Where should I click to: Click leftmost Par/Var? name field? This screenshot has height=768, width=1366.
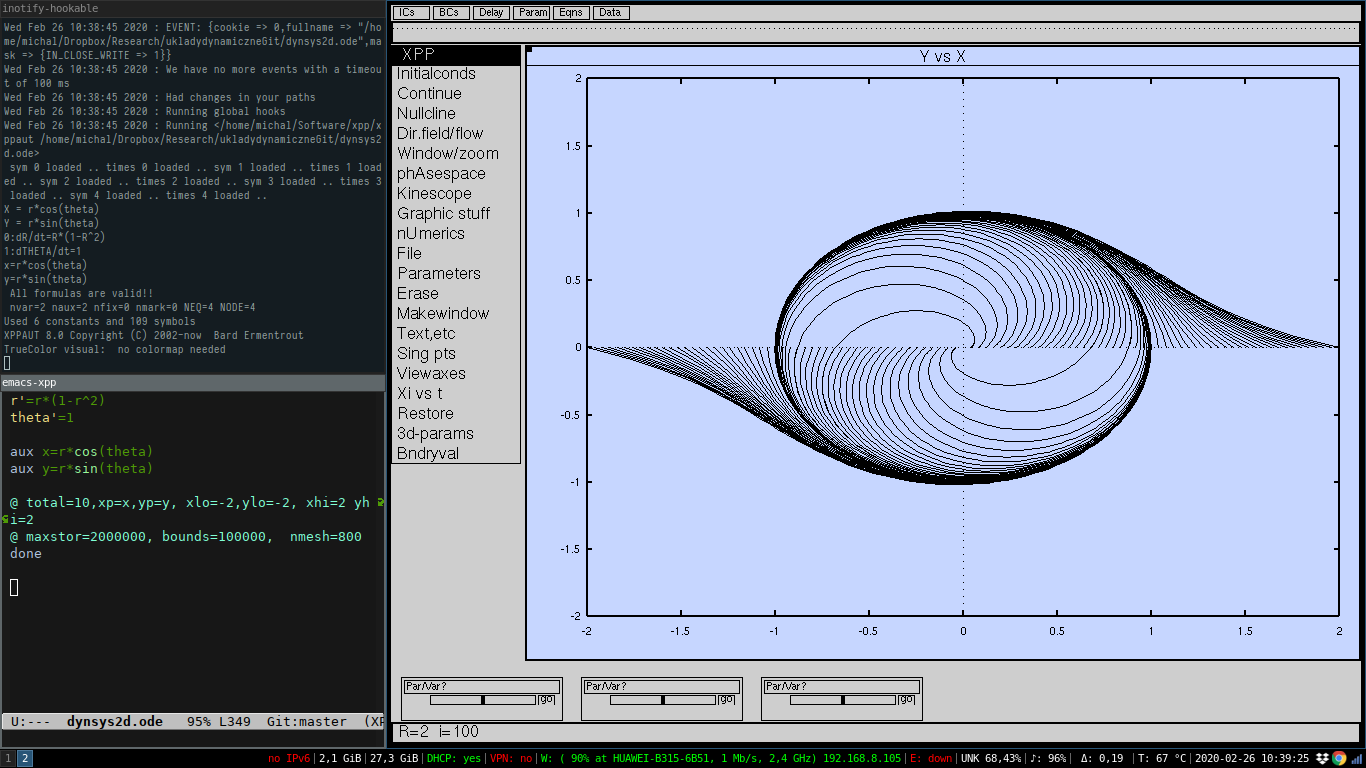(482, 687)
